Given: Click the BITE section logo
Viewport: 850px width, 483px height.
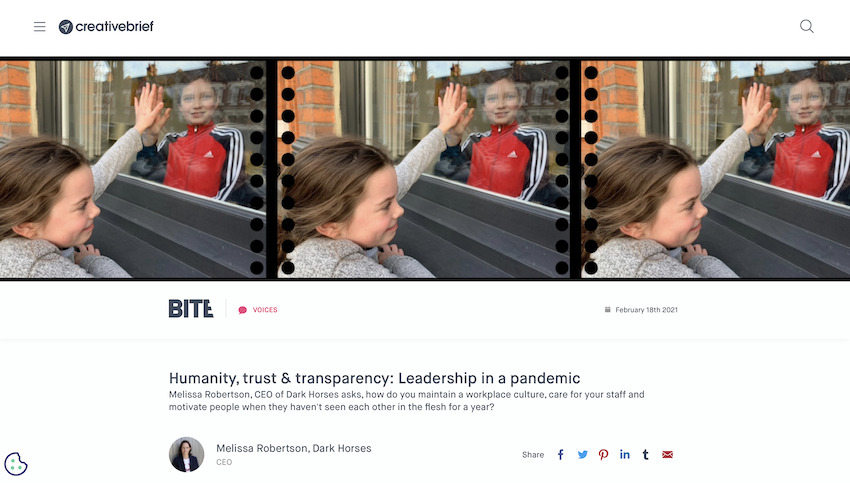Looking at the screenshot, I should point(191,309).
